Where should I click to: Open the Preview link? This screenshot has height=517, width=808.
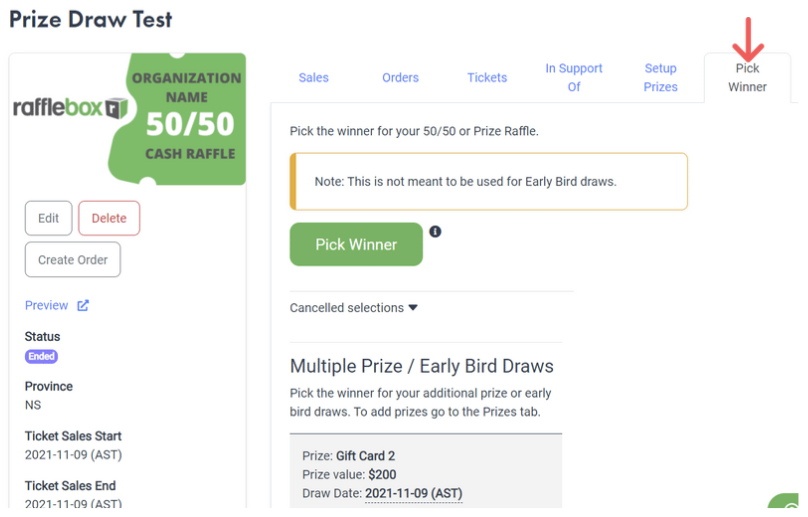(x=46, y=305)
